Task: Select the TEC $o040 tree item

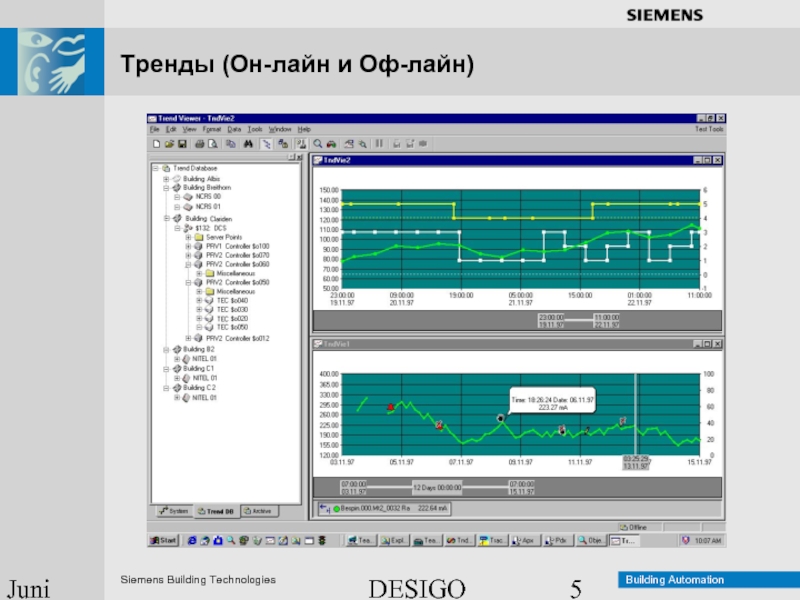Action: [x=230, y=300]
